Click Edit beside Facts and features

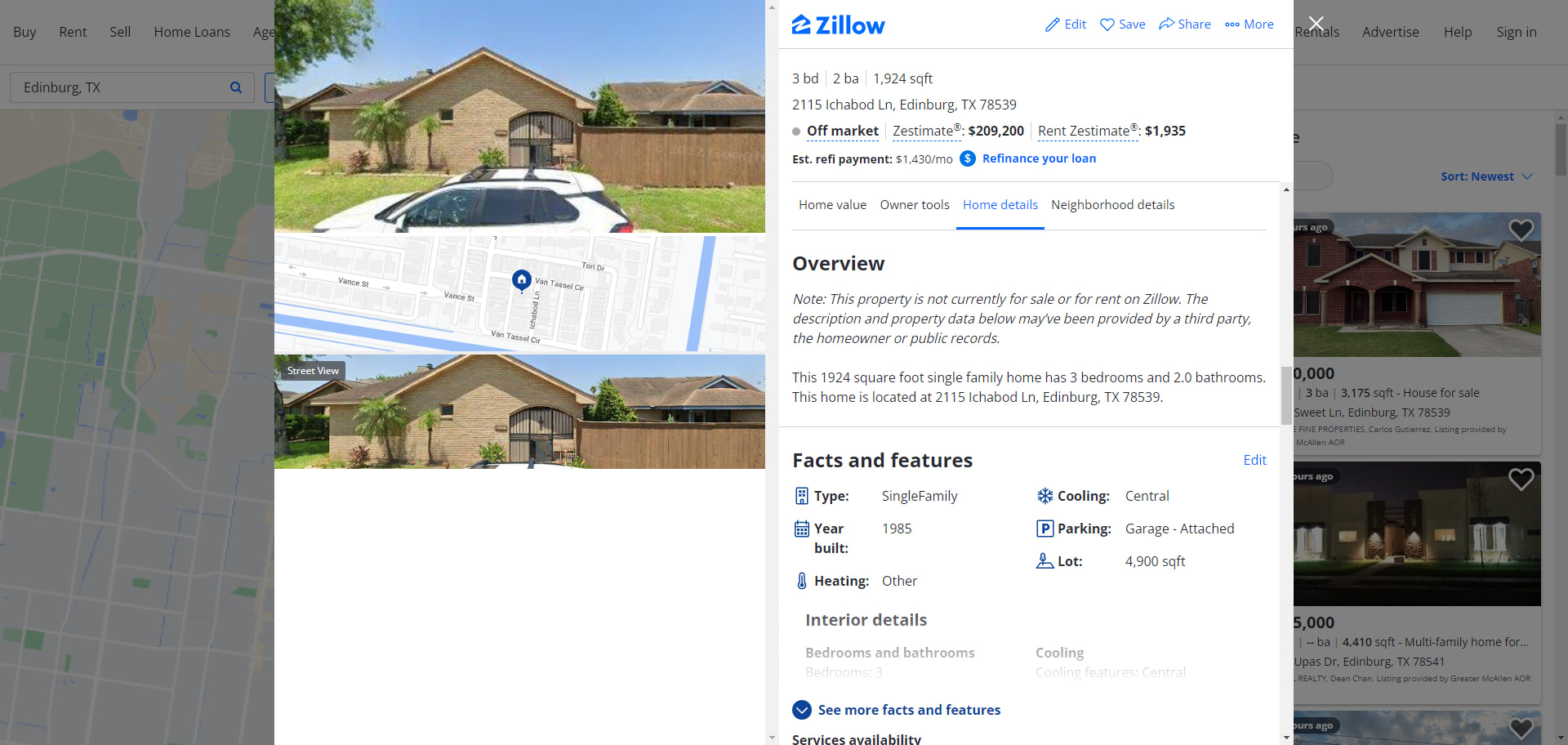(x=1254, y=460)
